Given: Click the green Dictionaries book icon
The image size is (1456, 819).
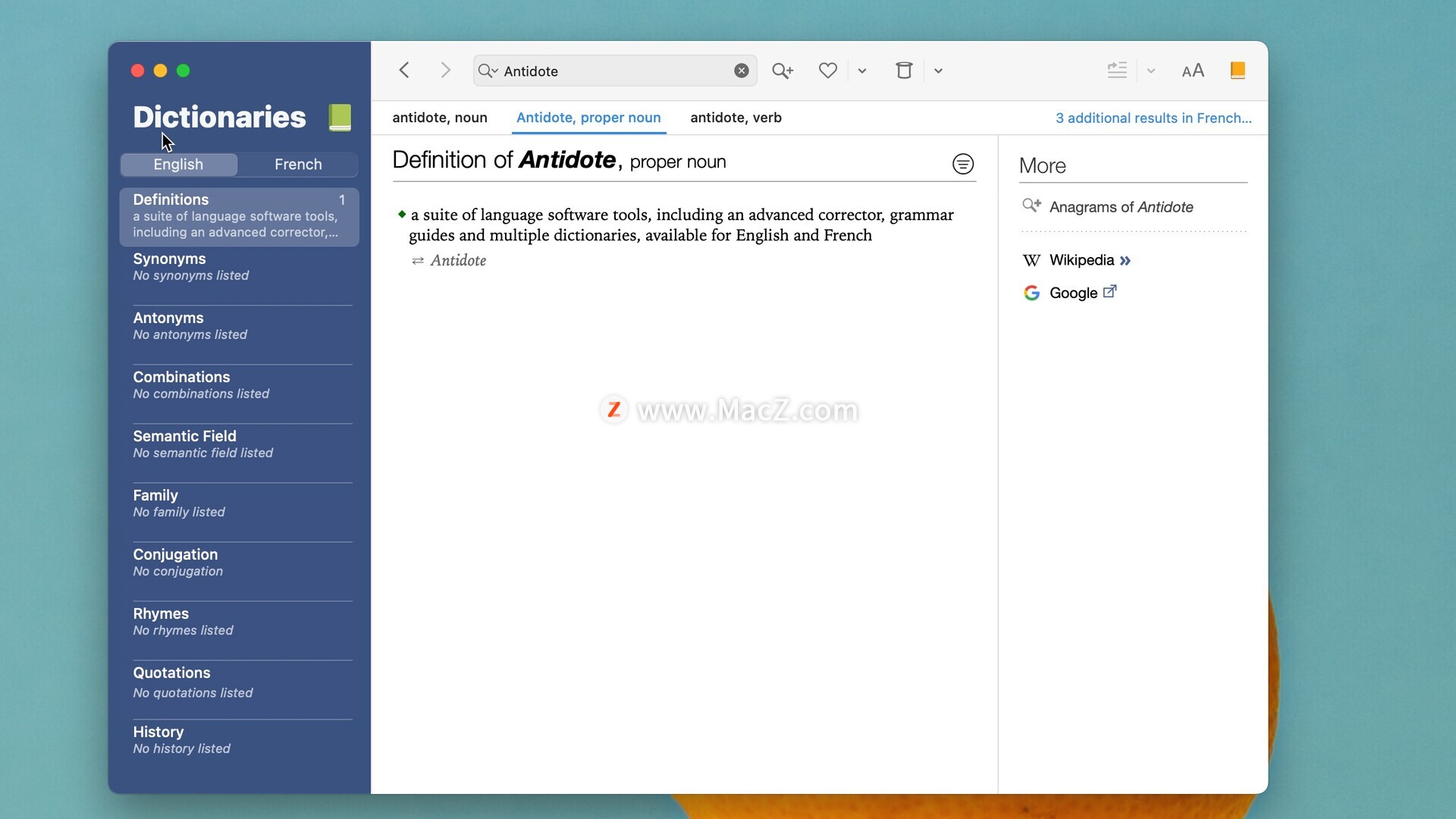Looking at the screenshot, I should (x=340, y=118).
